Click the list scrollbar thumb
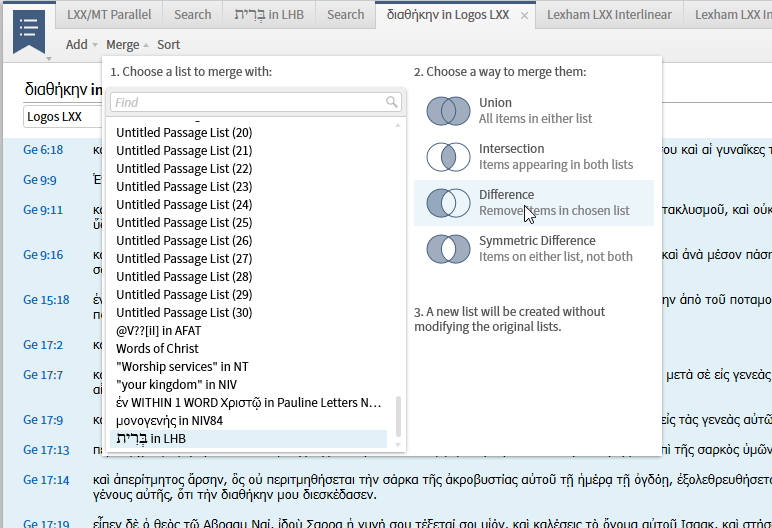The image size is (772, 528). pyautogui.click(x=398, y=417)
